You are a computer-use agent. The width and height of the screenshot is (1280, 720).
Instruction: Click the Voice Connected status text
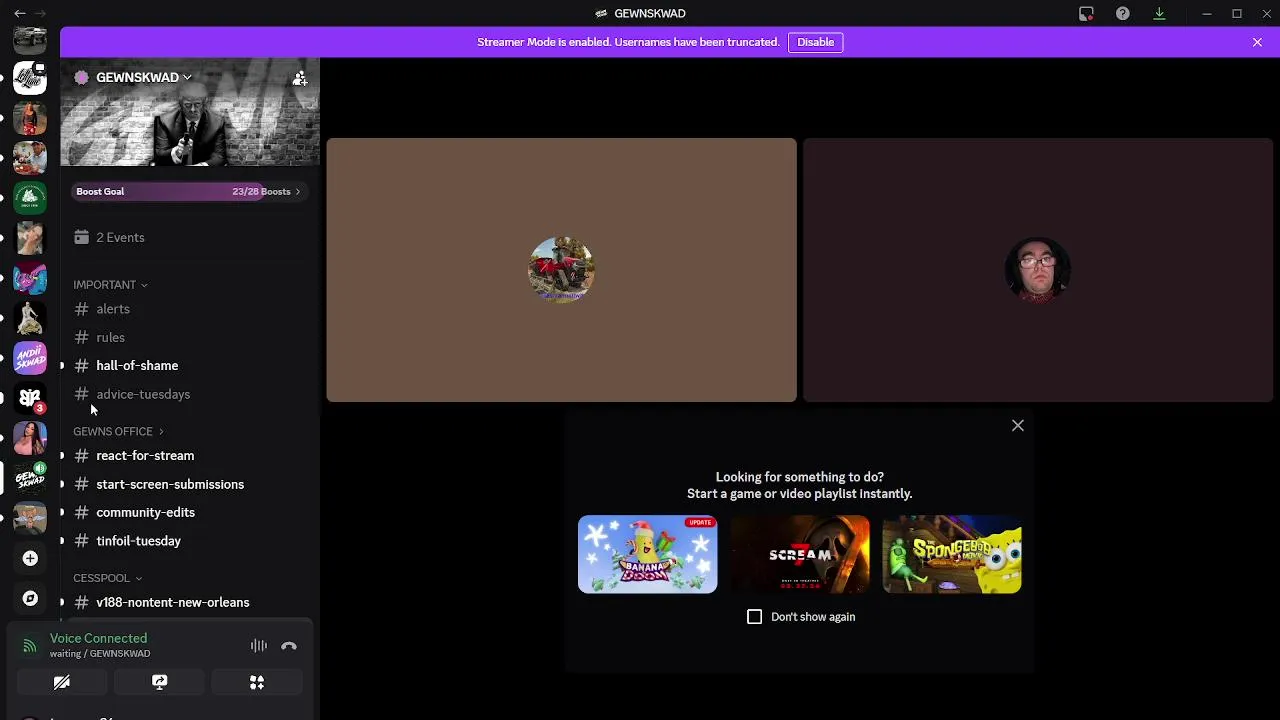pos(98,638)
